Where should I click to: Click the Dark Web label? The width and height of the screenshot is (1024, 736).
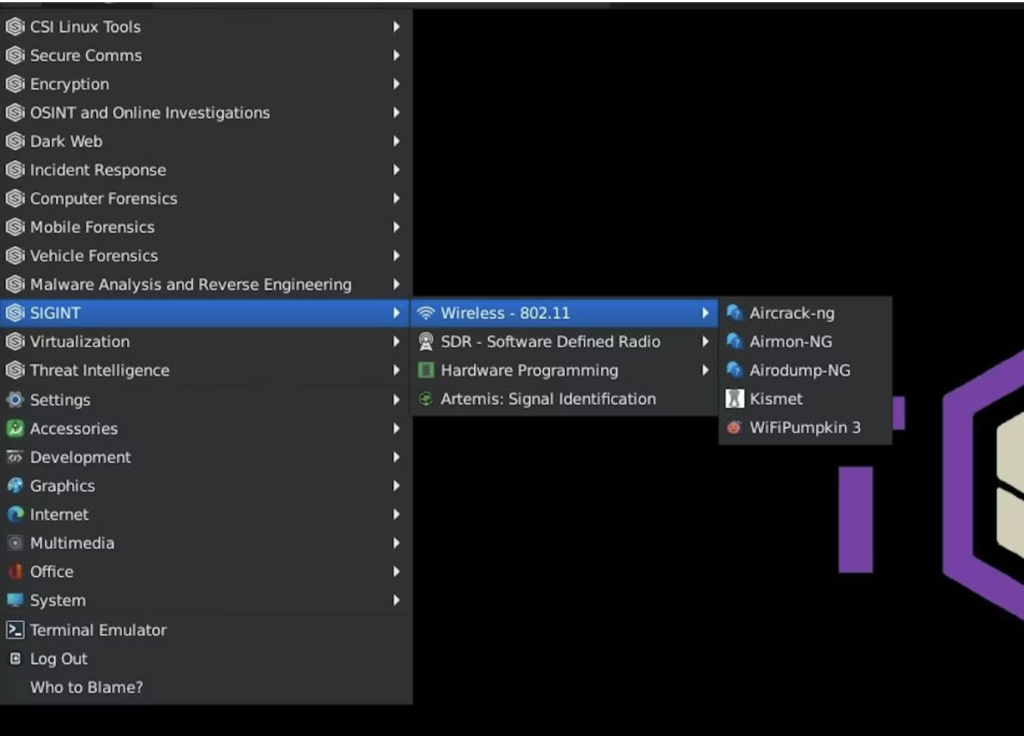point(67,141)
